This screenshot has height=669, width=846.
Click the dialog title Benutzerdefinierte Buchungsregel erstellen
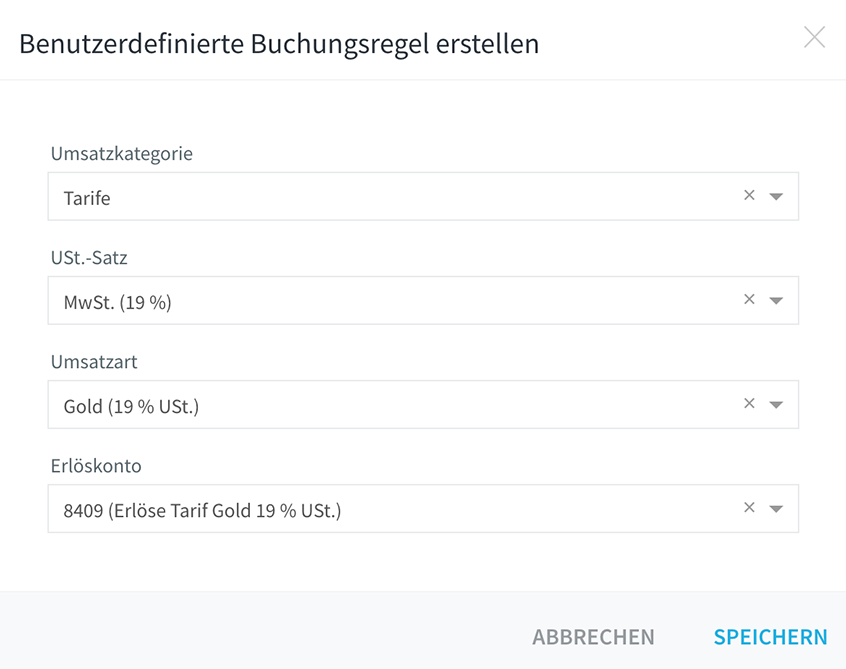(x=279, y=44)
